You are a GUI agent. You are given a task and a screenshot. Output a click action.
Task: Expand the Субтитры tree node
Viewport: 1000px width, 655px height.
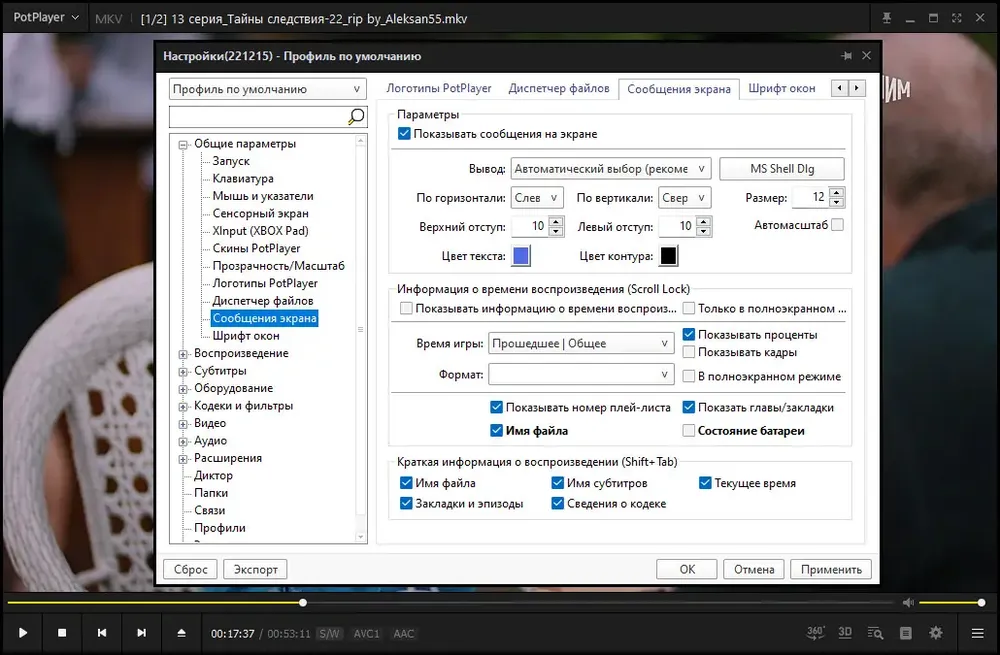coord(183,371)
